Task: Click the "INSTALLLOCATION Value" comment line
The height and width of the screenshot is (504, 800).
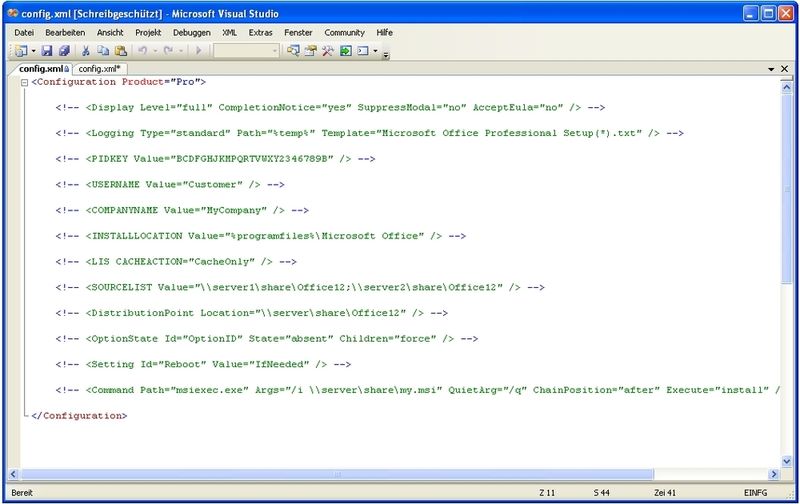Action: coord(261,236)
